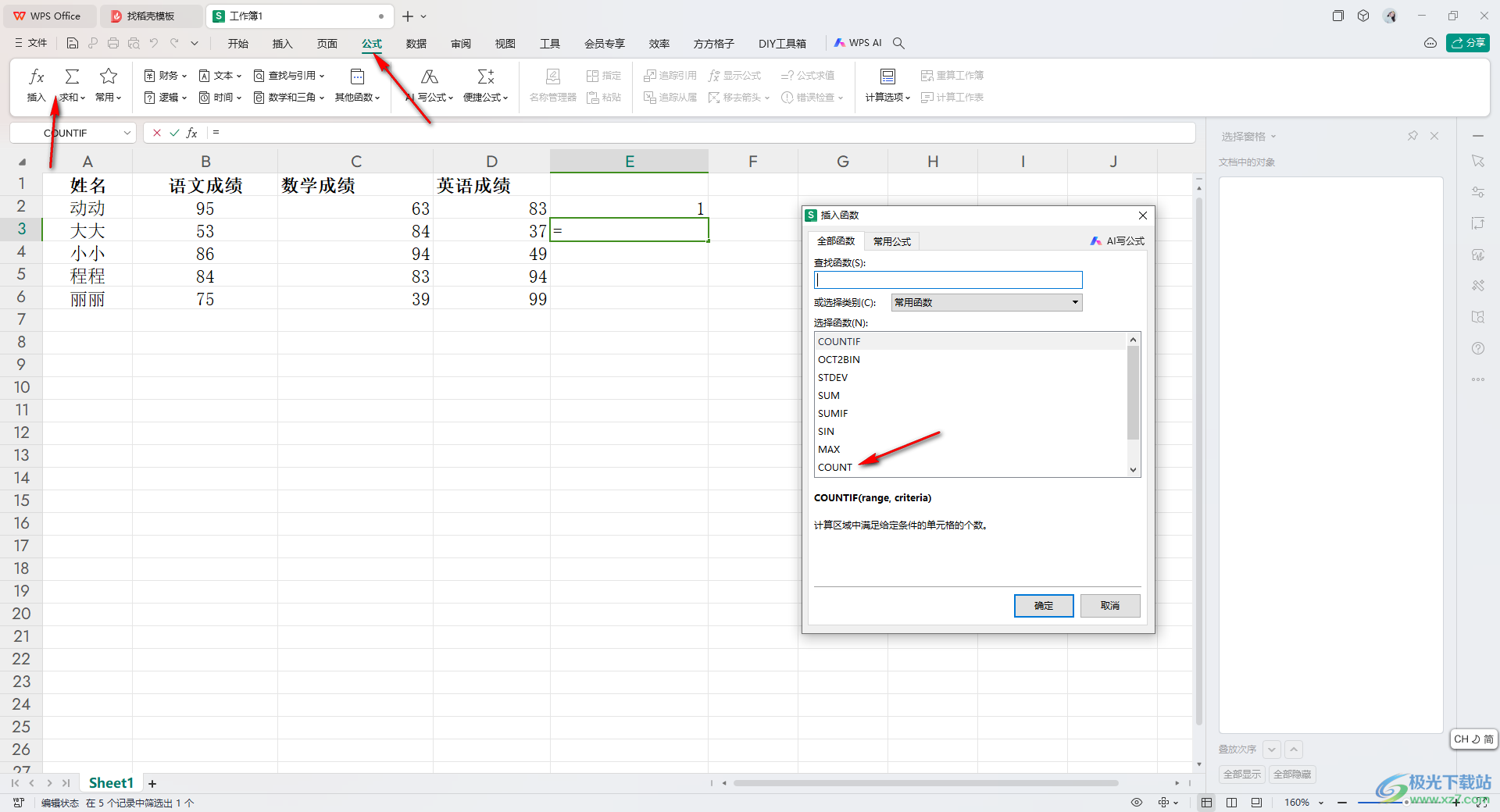Click the more options ellipsis in right sidebar
This screenshot has width=1500, height=812.
(1478, 379)
